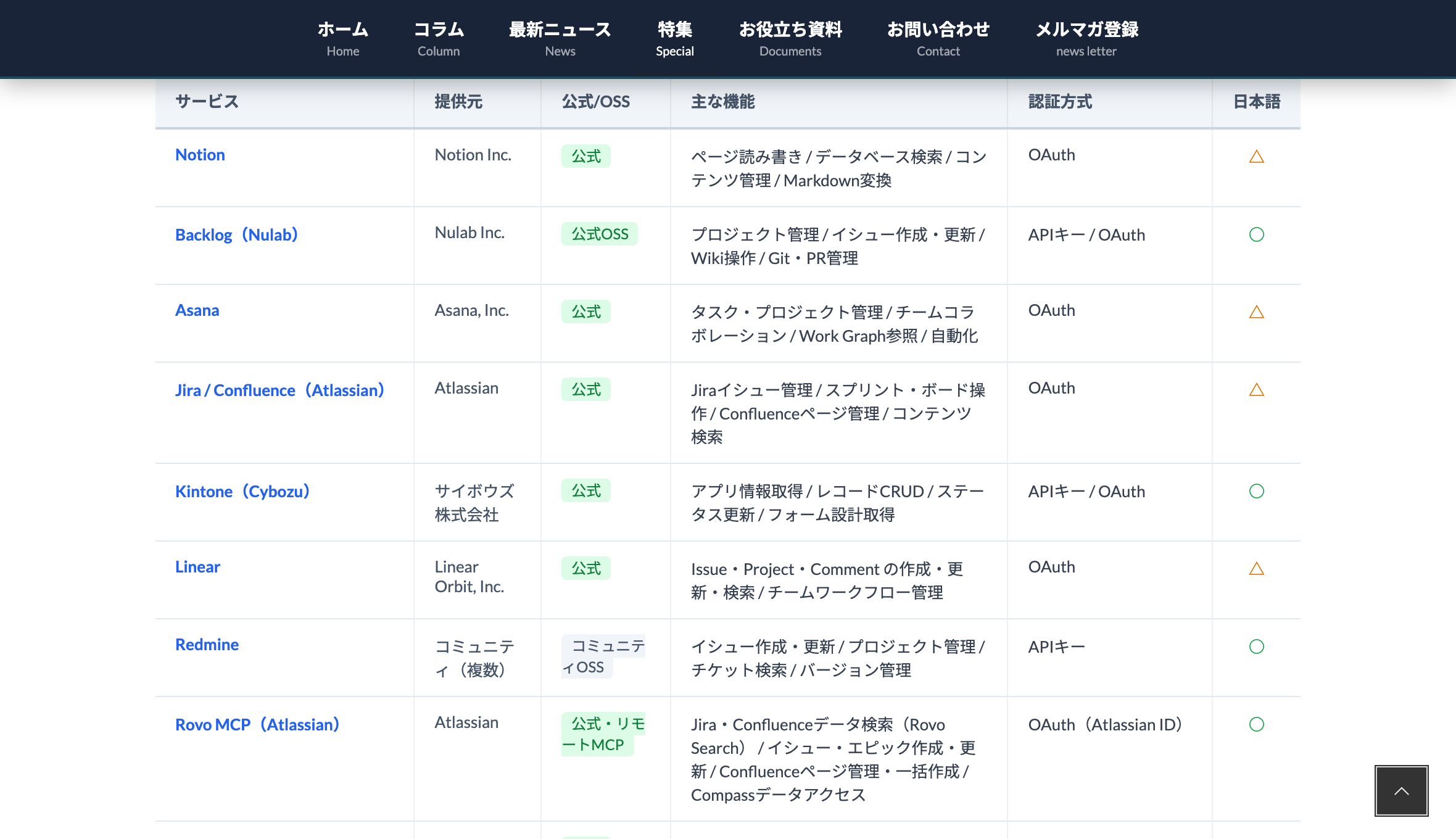Click the 公式 badge in Asana row
Screen dimensions: 1456x839
(x=586, y=312)
